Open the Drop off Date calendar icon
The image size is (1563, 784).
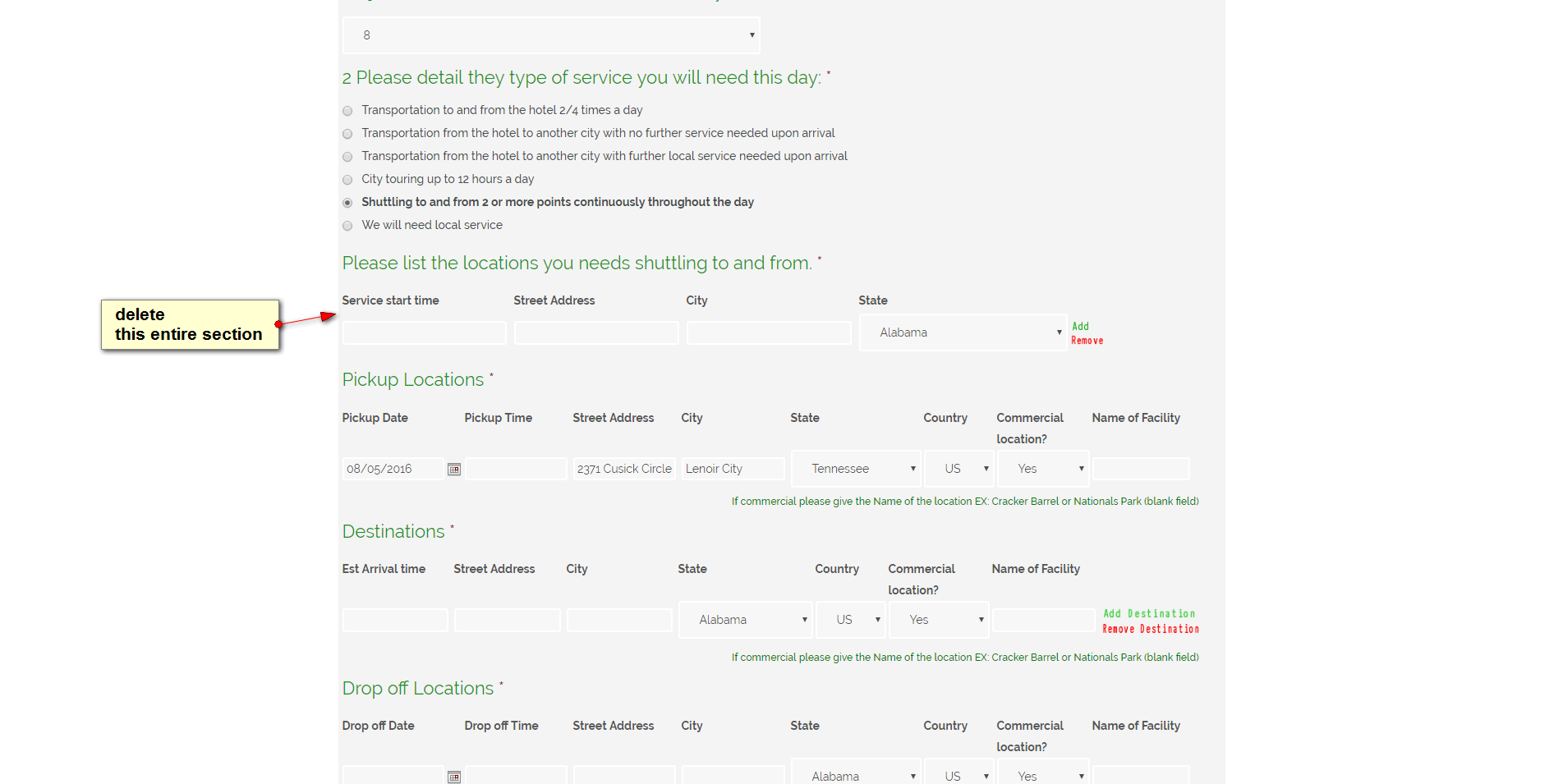coord(454,777)
